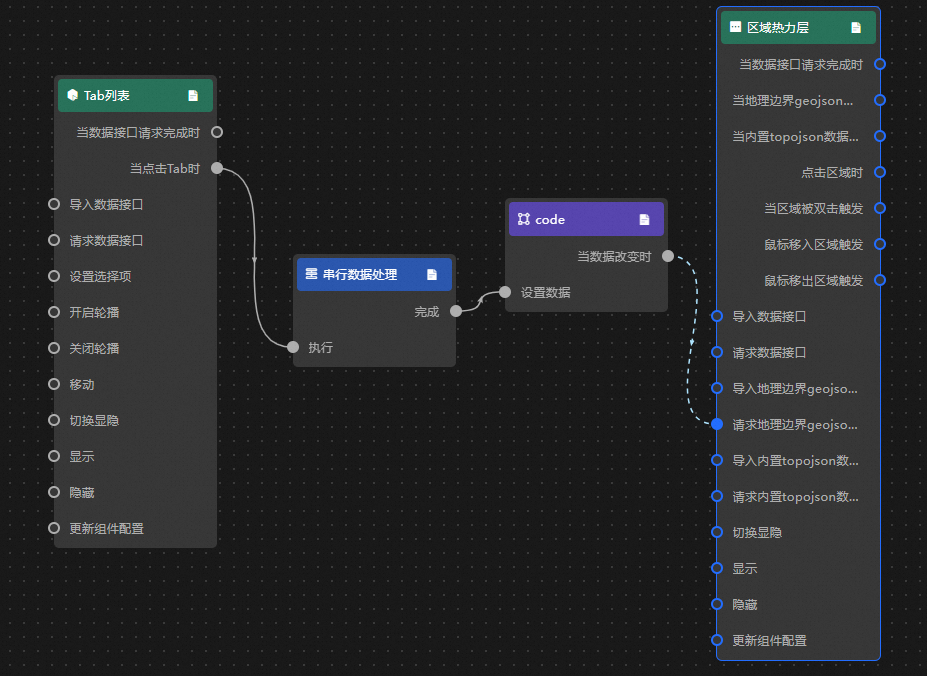The height and width of the screenshot is (676, 927).
Task: Click 区域热力层 显示 input port
Action: 717,568
